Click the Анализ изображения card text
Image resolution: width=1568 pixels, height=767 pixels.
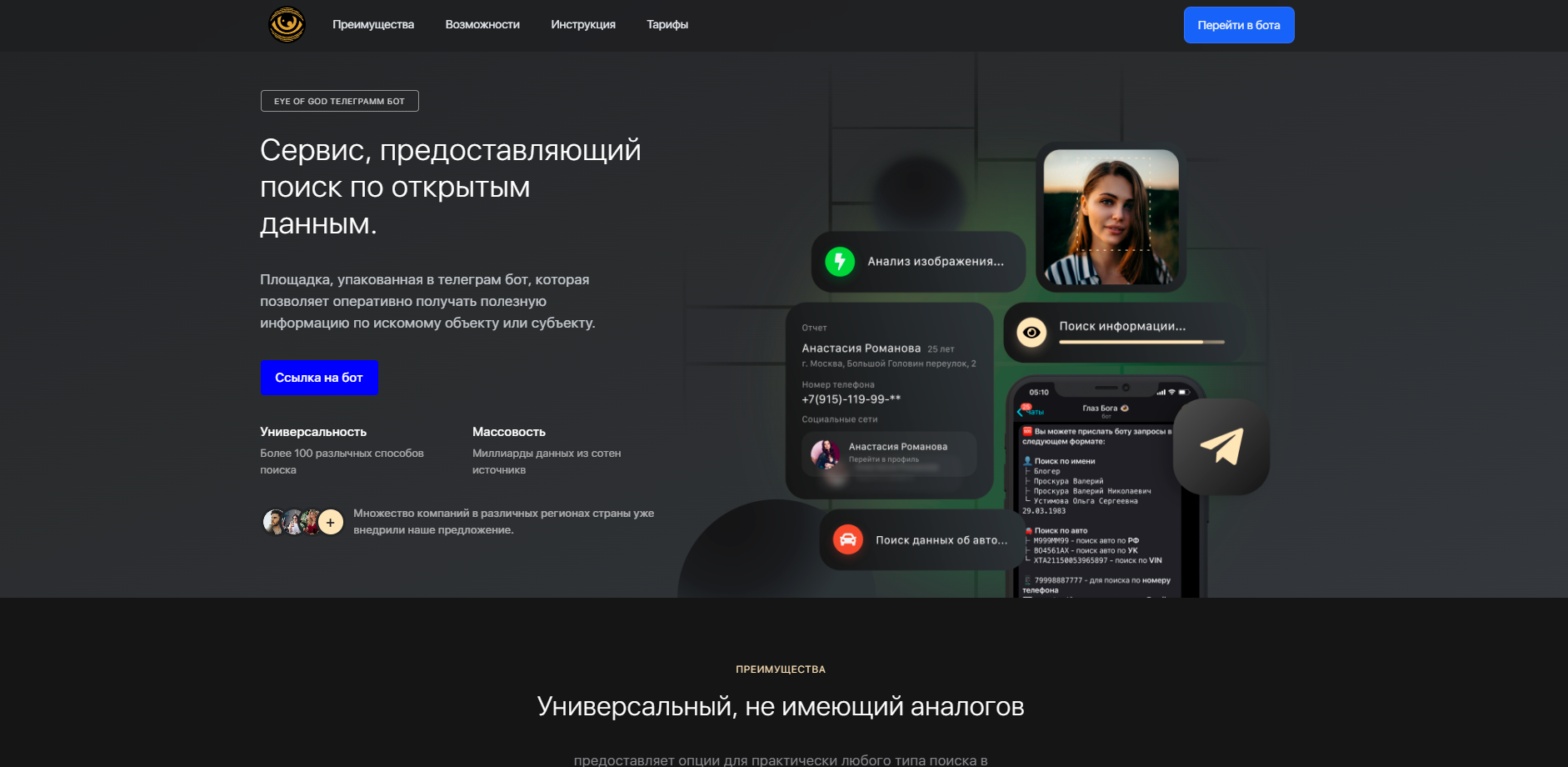point(936,262)
